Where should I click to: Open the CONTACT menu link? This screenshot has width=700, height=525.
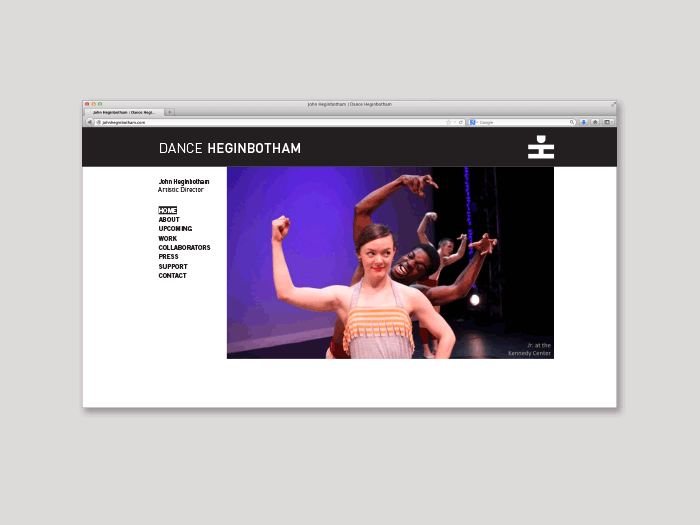pyautogui.click(x=172, y=275)
